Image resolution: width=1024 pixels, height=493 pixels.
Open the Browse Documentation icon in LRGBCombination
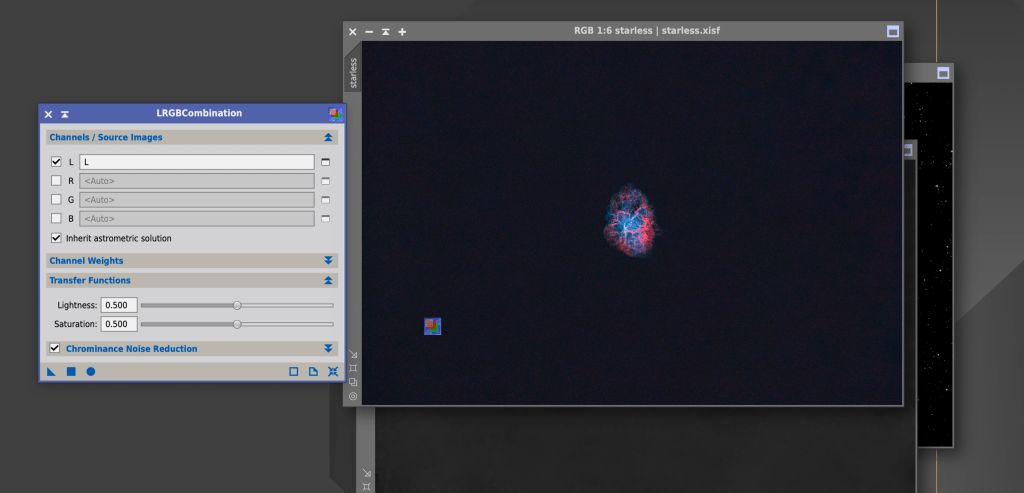coord(313,372)
